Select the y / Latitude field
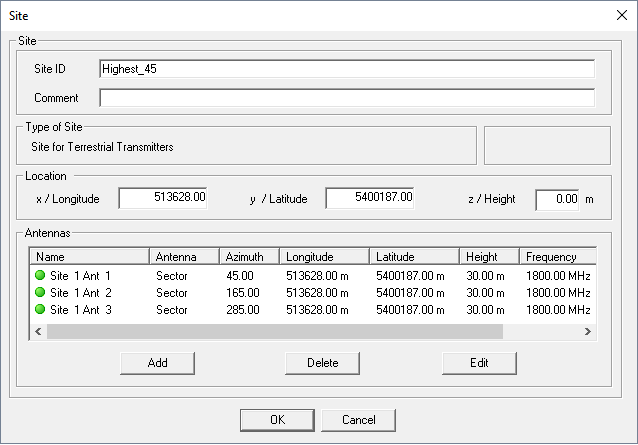The width and height of the screenshot is (638, 445). coord(369,198)
